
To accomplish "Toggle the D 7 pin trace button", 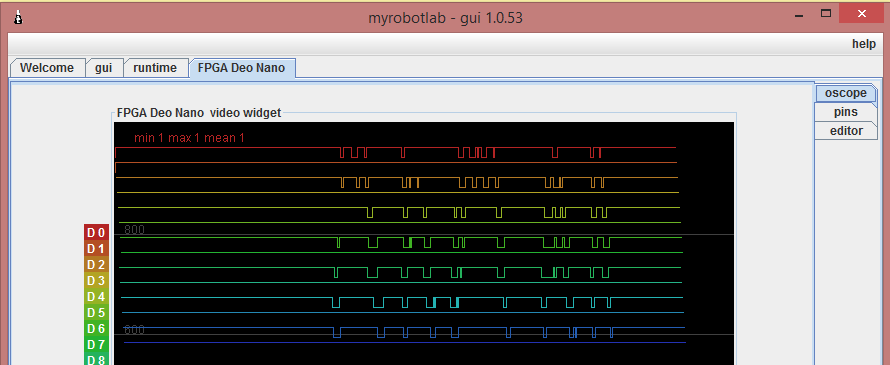I will point(96,345).
